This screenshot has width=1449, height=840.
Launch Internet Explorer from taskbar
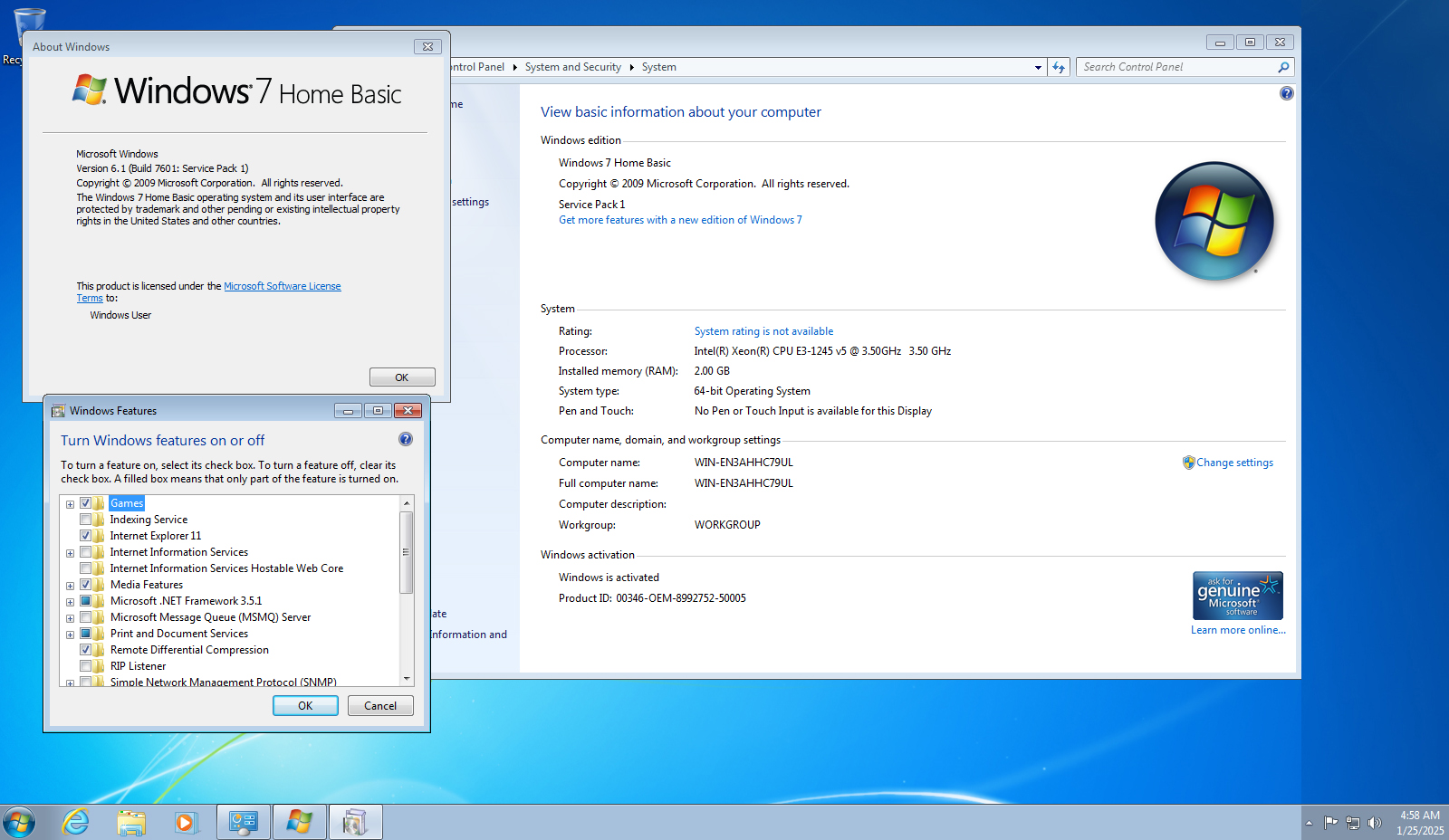[75, 822]
